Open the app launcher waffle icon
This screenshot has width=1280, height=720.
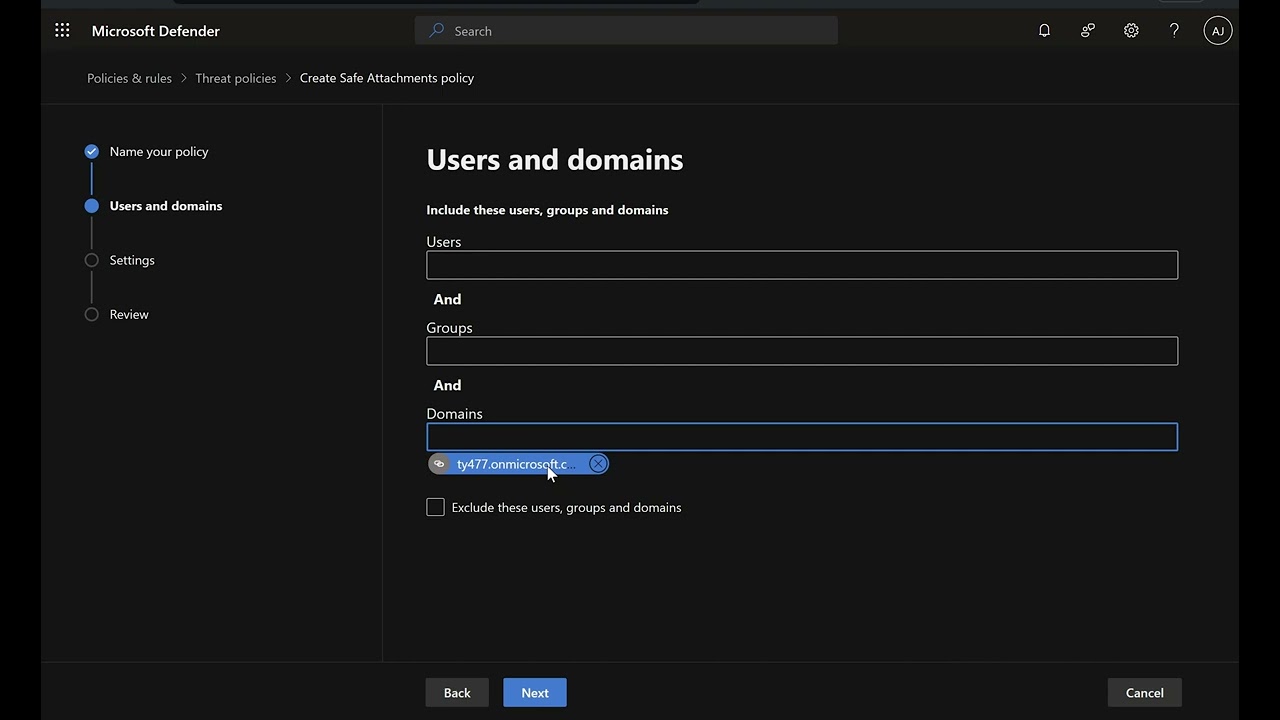pyautogui.click(x=62, y=31)
